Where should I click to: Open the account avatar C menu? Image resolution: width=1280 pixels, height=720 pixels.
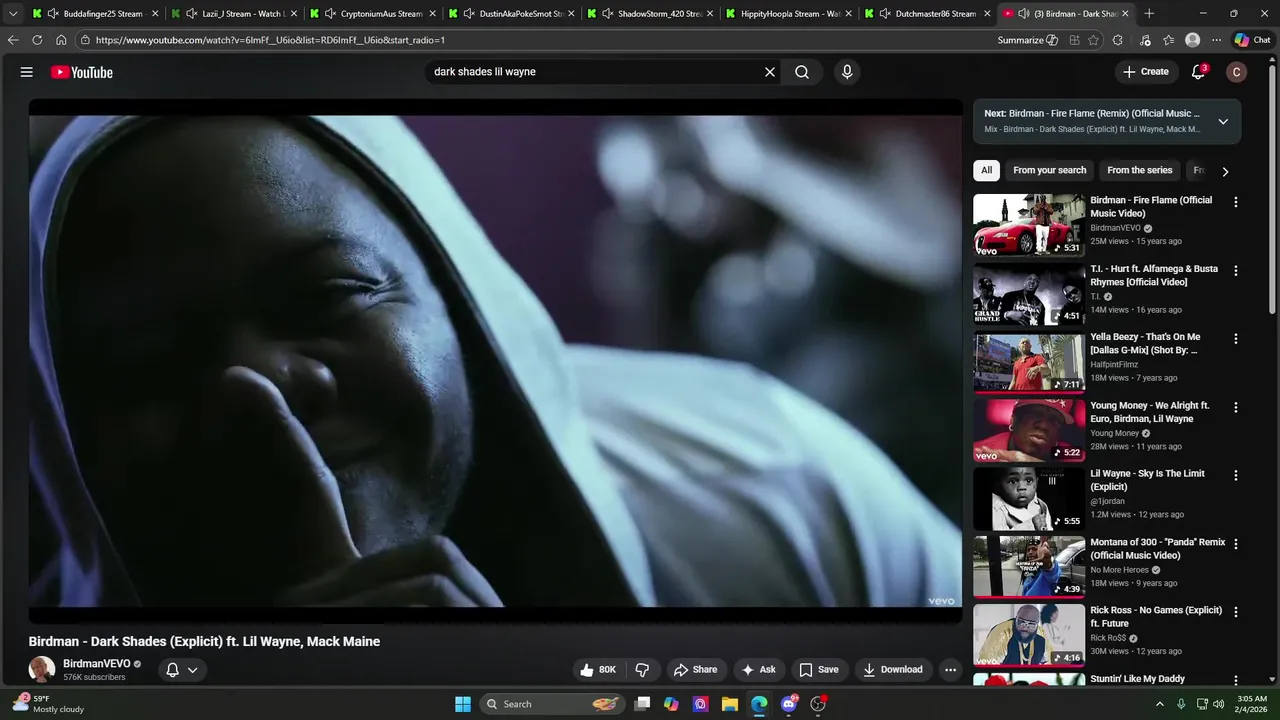pos(1237,72)
